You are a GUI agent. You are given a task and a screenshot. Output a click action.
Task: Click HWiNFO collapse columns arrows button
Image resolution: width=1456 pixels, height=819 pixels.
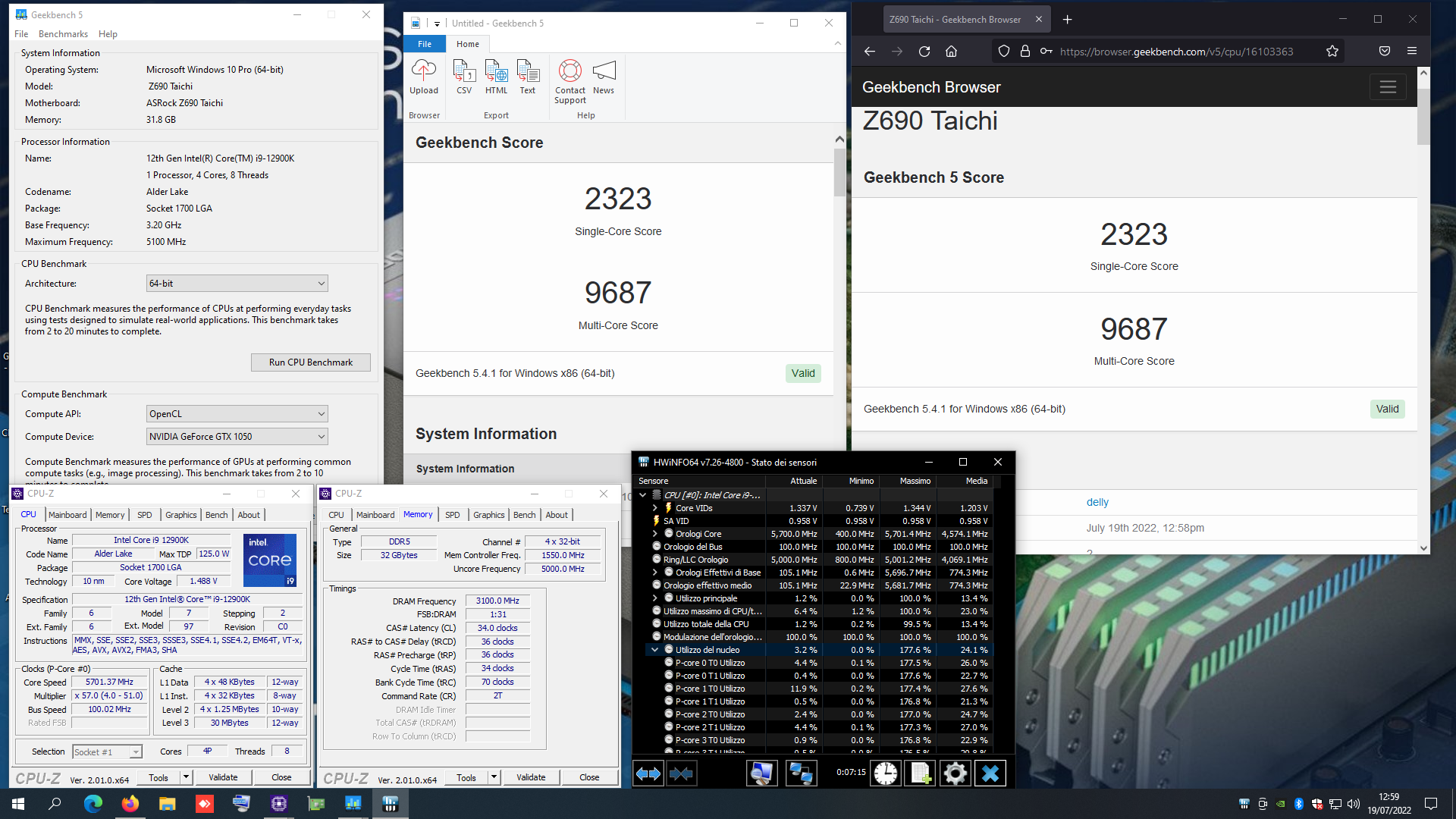tap(681, 773)
